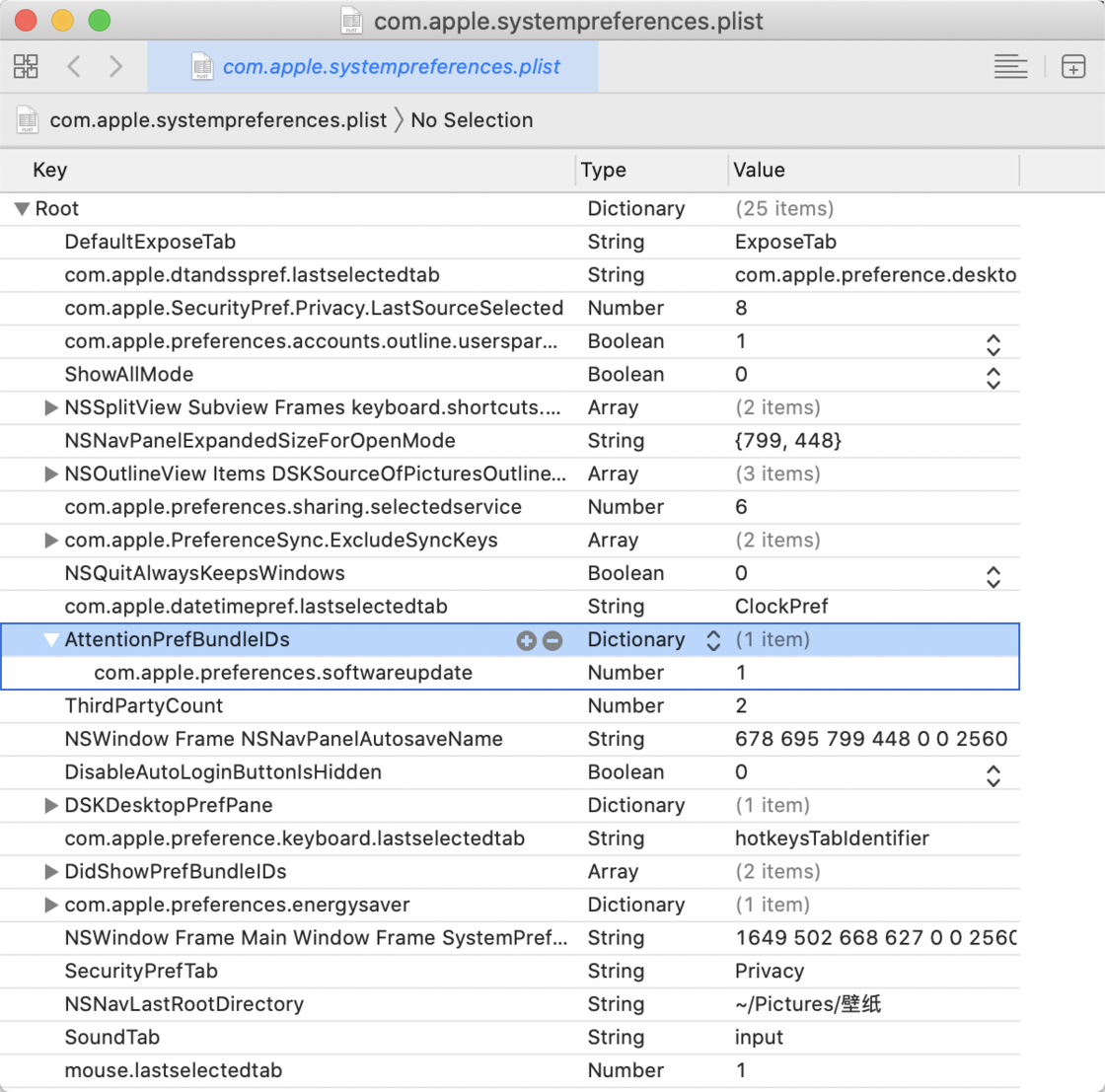Click the No Selection breadcrumb item
Viewport: 1105px width, 1092px height.
472,120
